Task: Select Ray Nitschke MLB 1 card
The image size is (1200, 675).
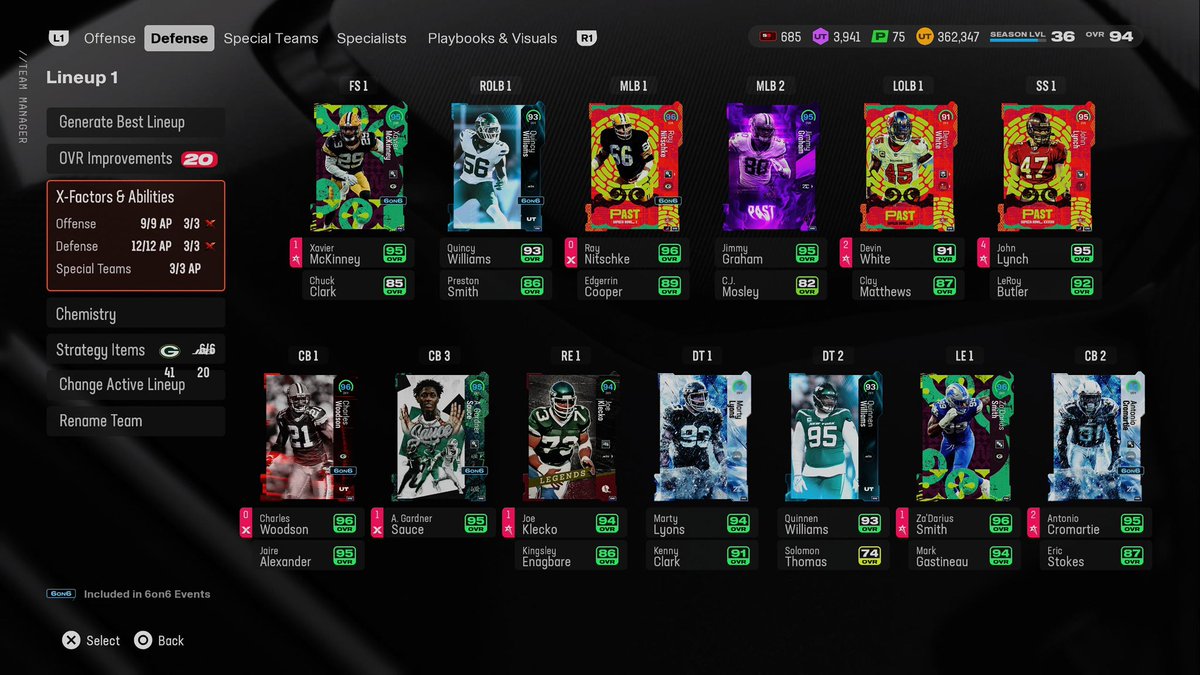Action: point(634,166)
